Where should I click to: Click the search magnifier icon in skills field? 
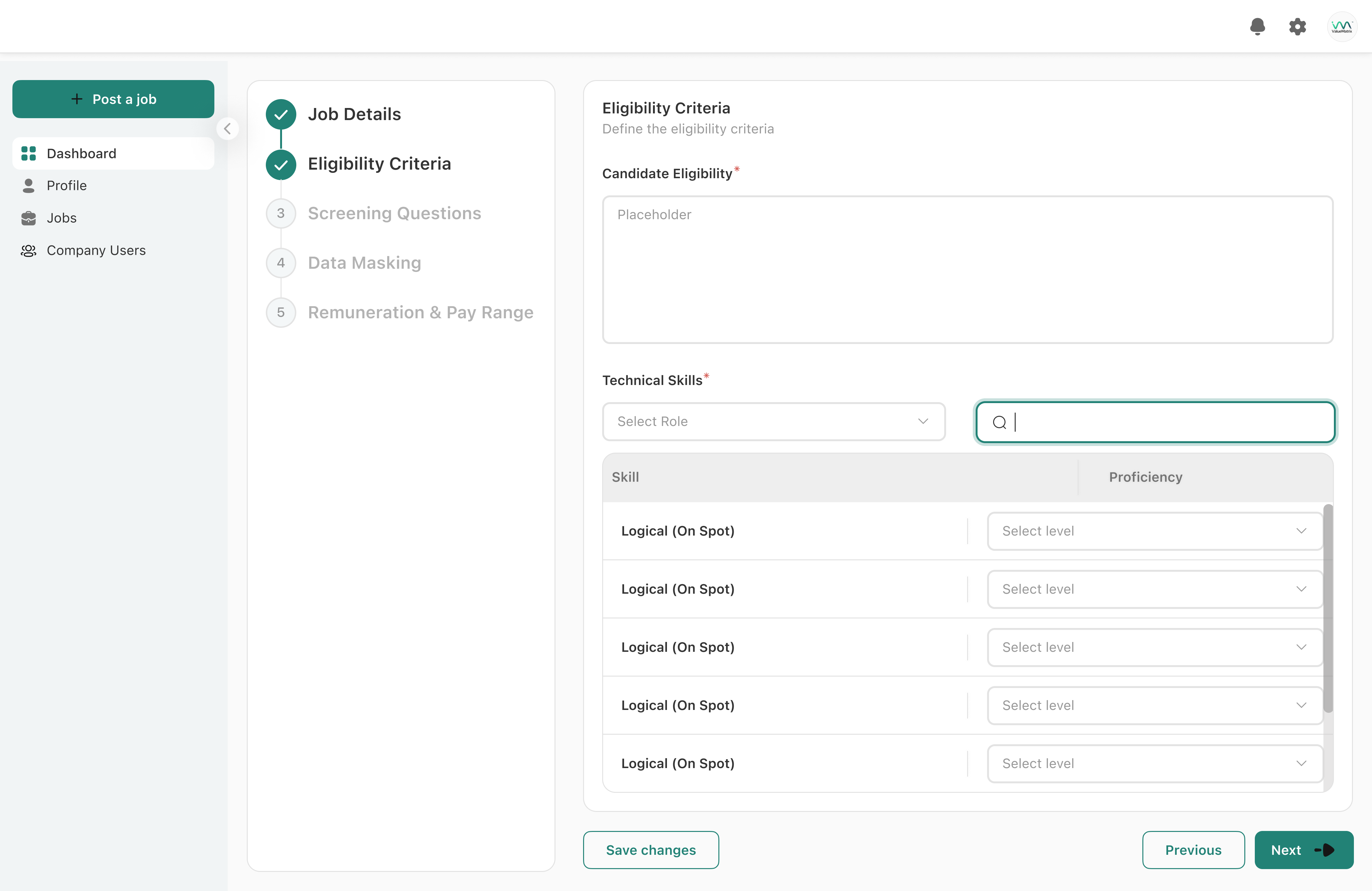(x=999, y=422)
